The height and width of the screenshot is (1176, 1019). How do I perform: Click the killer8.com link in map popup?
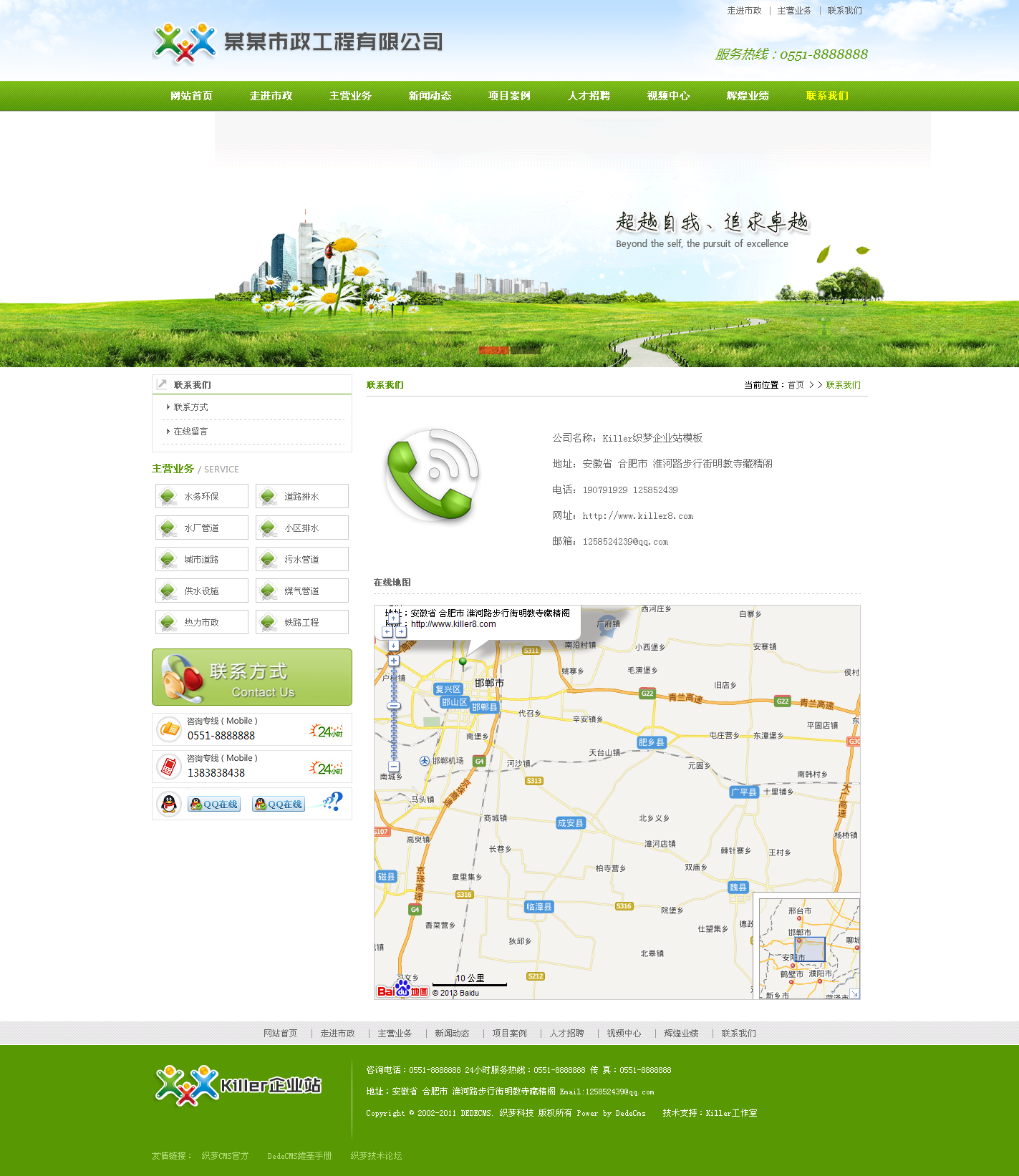(453, 624)
